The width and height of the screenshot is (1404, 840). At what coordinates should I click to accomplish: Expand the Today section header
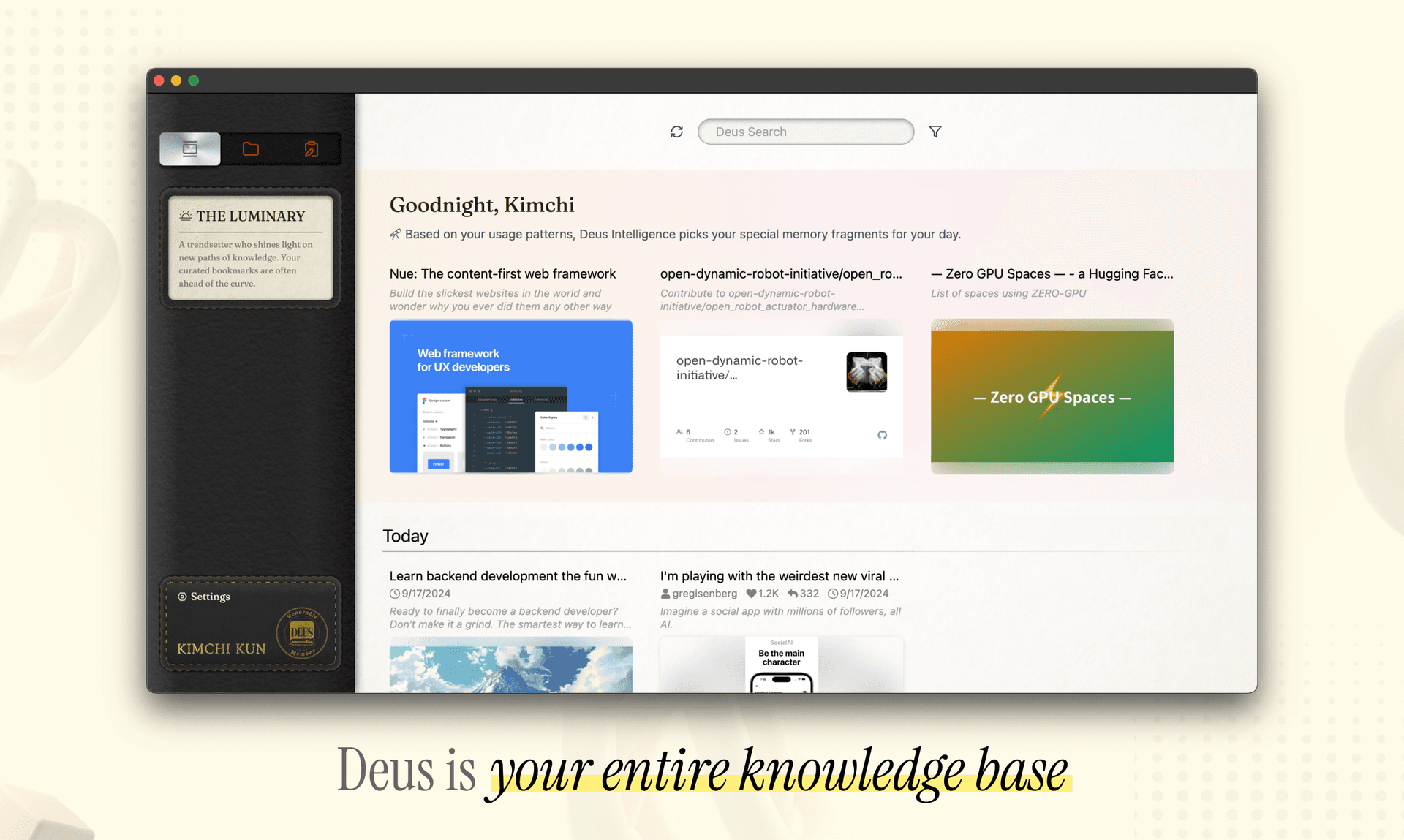406,534
